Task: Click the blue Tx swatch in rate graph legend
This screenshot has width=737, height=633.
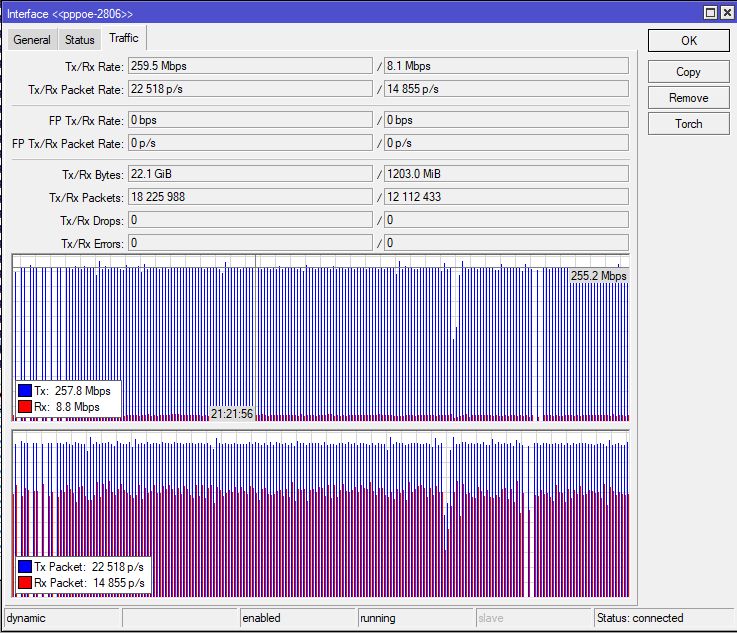Action: (25, 391)
